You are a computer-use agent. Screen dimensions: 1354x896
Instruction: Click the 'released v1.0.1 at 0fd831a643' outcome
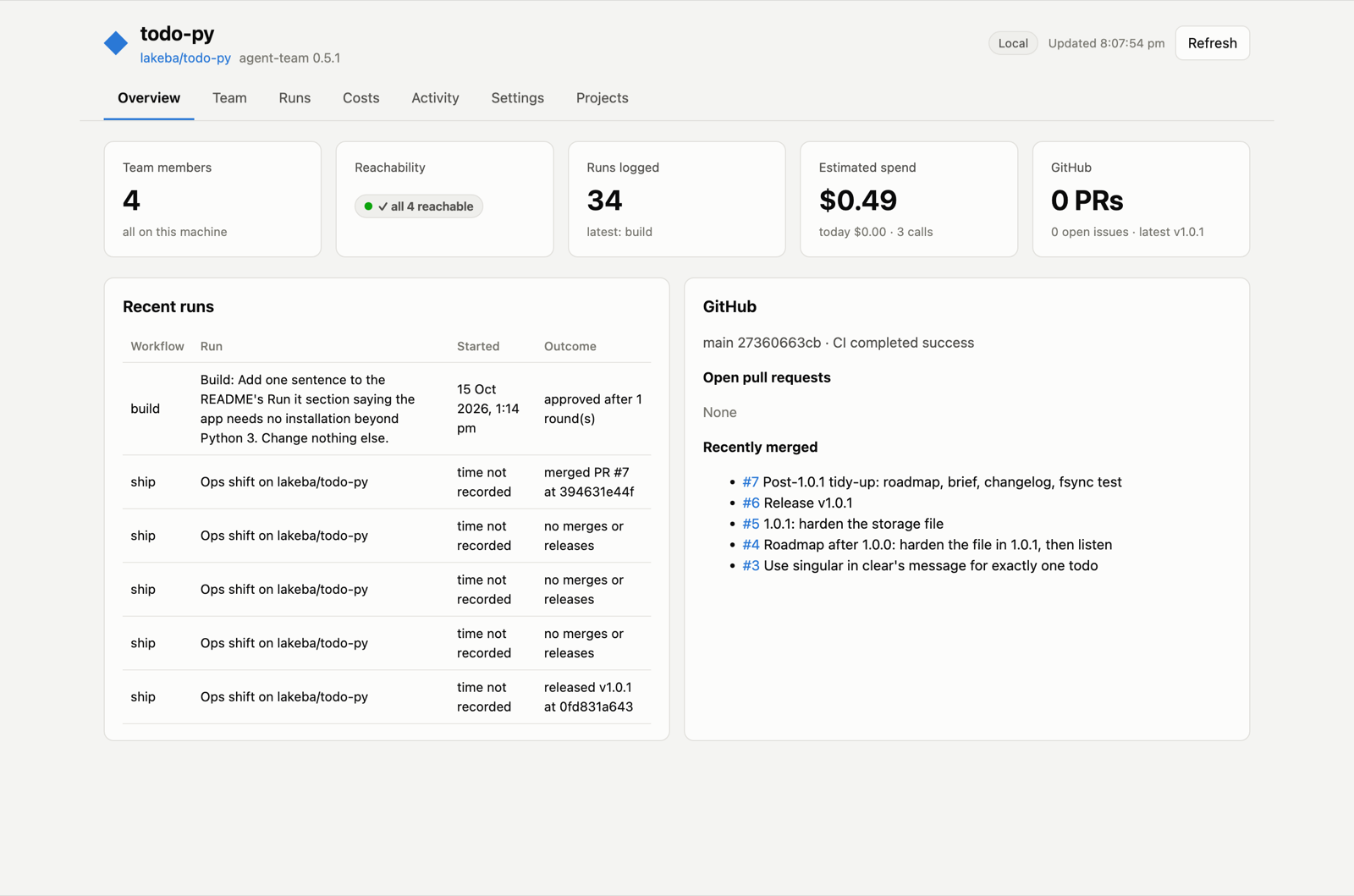[x=588, y=697]
